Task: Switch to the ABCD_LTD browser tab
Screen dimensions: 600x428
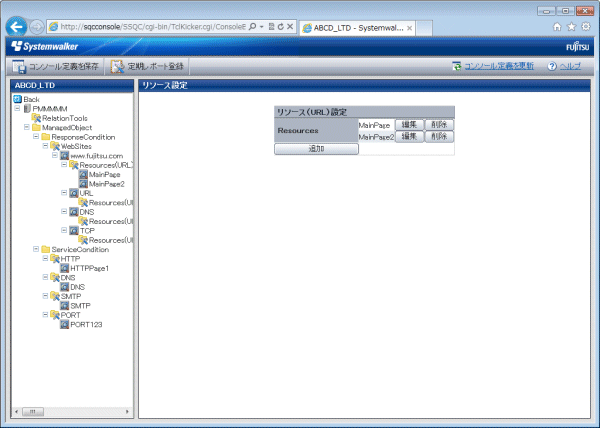Action: tap(357, 28)
